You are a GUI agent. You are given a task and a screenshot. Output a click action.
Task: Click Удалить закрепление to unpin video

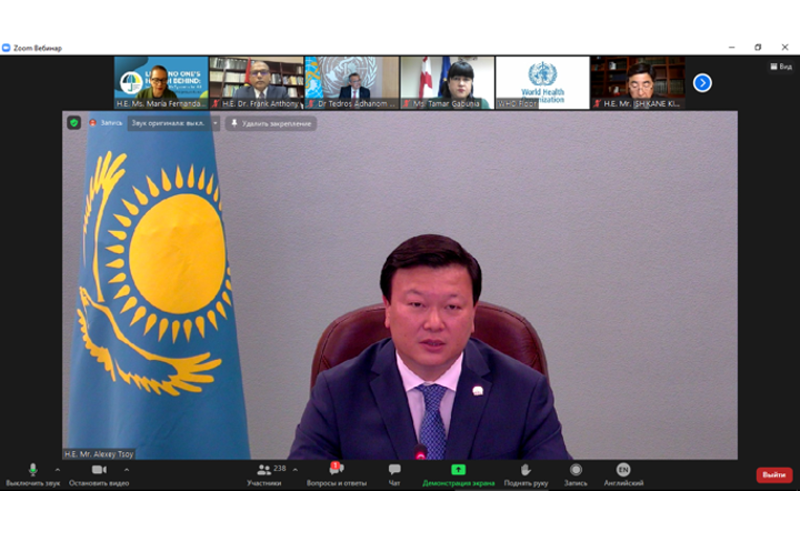[x=271, y=123]
